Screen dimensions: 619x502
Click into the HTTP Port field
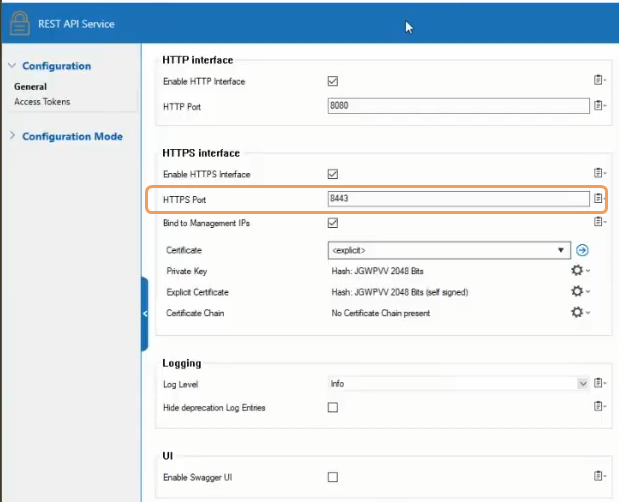click(x=457, y=105)
